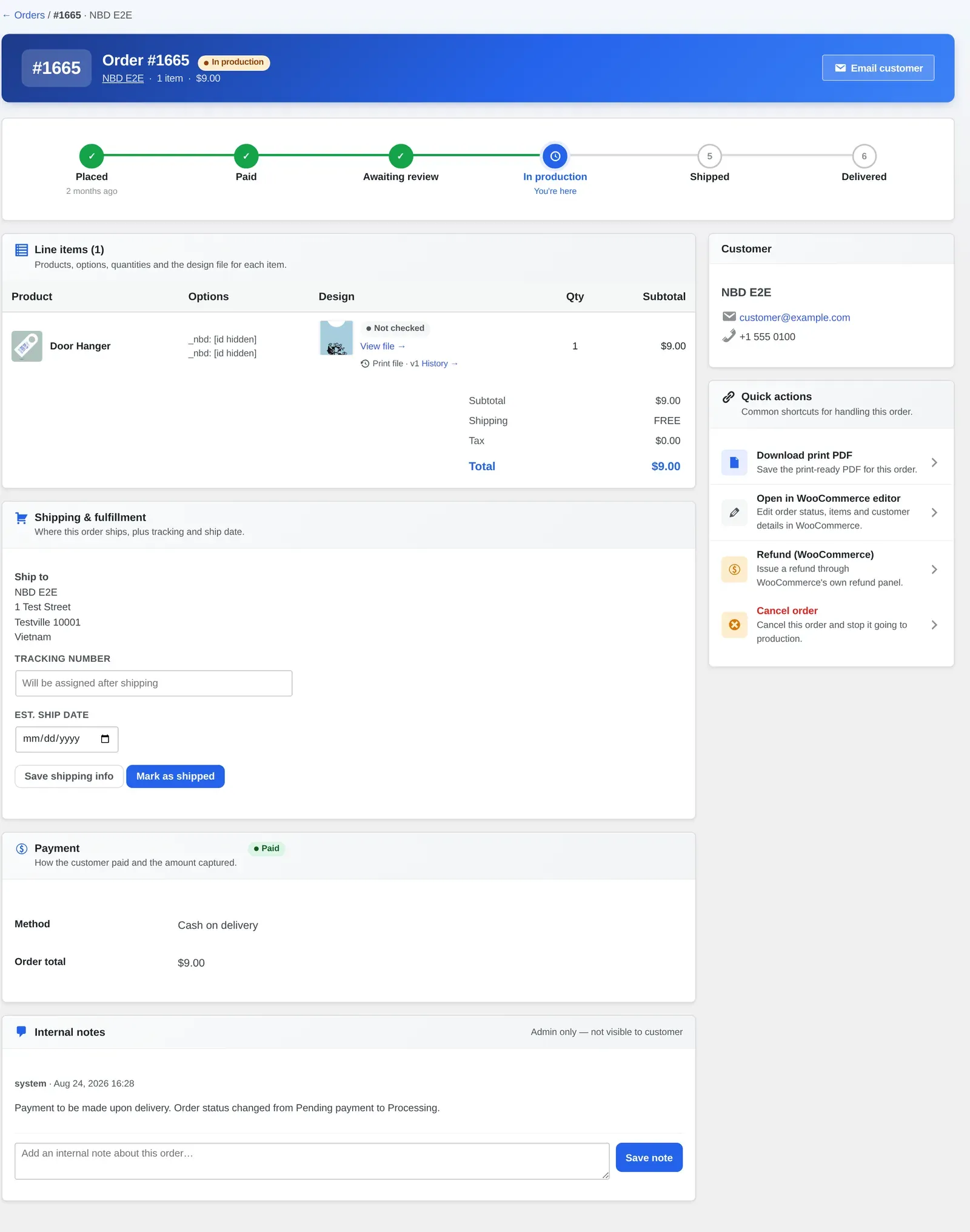Click the Download print PDF document icon
This screenshot has height=1232, width=970.
point(734,462)
